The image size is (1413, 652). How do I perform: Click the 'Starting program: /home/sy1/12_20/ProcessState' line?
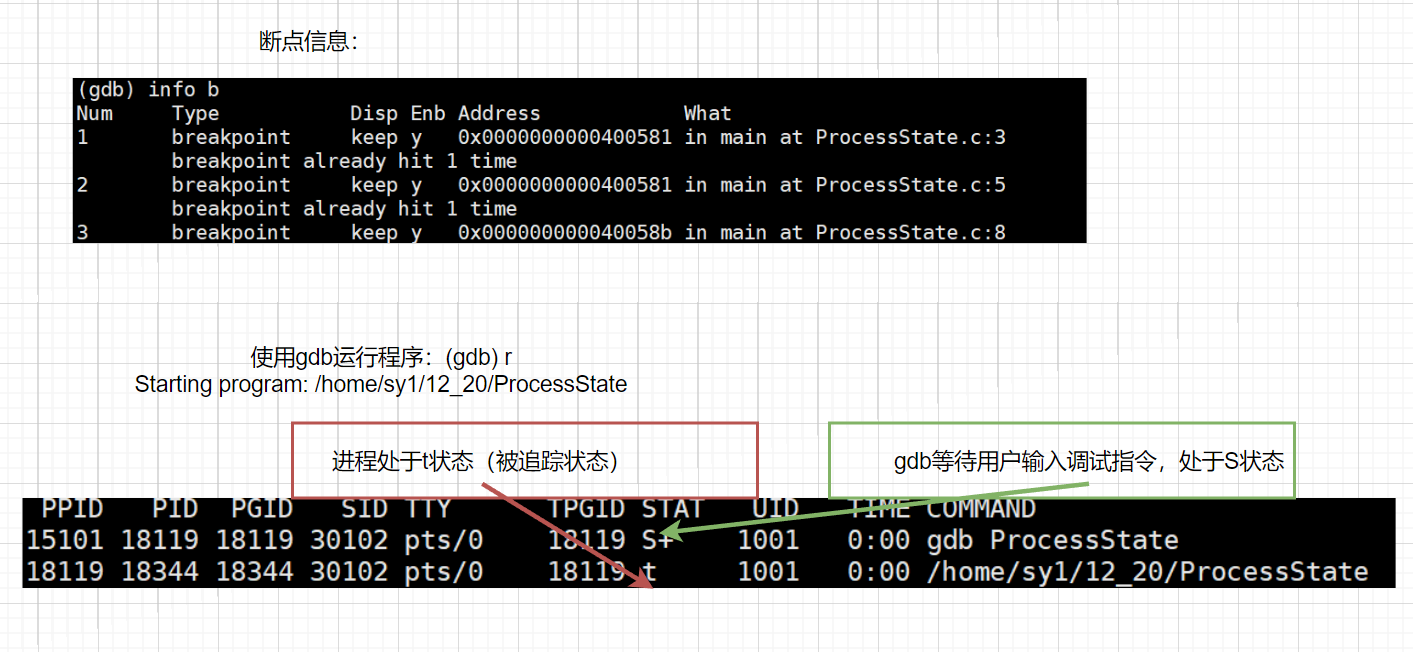tap(381, 384)
